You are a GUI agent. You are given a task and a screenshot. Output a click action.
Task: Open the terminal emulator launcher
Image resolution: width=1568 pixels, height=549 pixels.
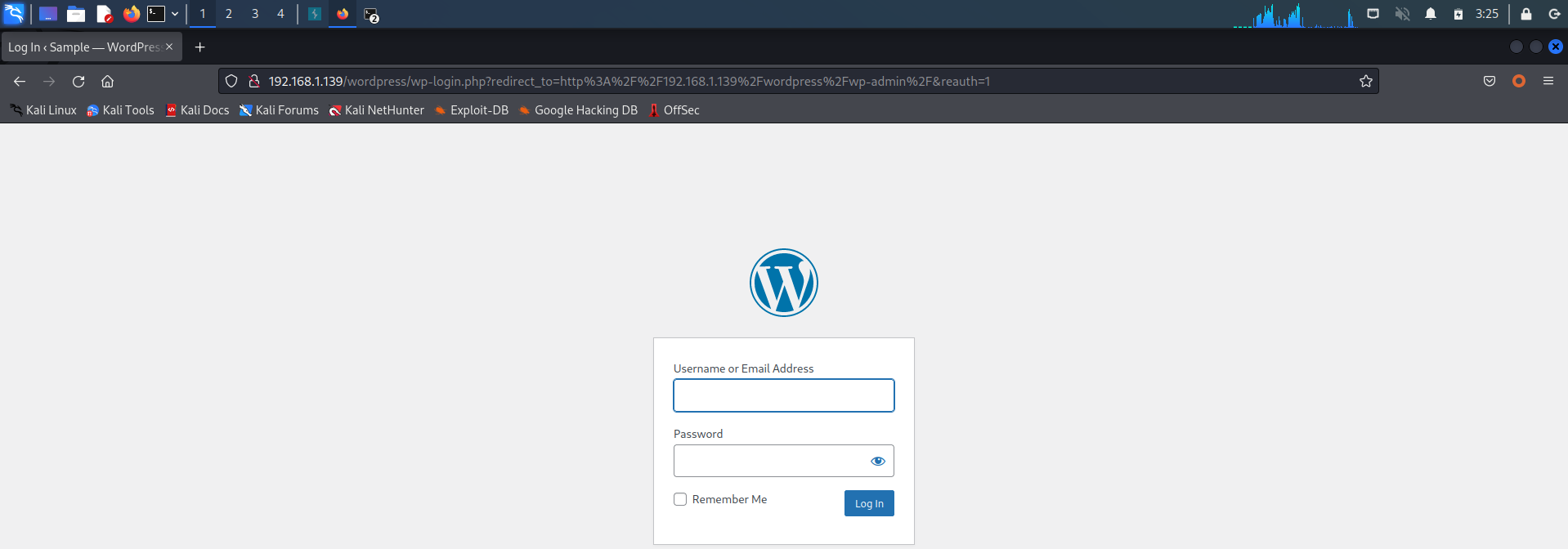[x=156, y=14]
